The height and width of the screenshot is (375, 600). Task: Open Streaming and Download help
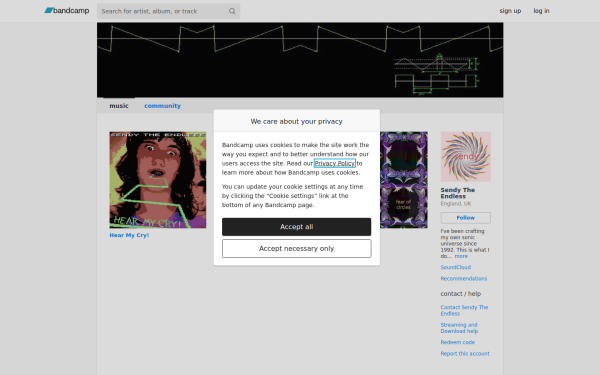(x=459, y=328)
